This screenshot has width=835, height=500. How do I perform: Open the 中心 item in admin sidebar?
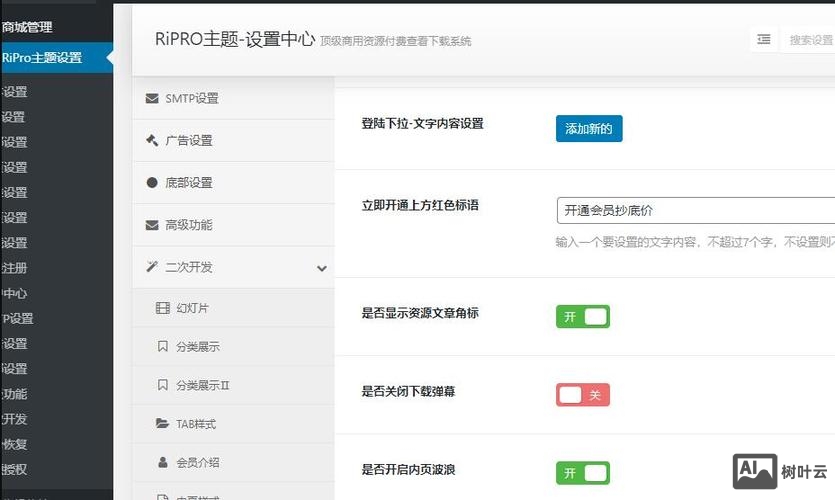pyautogui.click(x=14, y=293)
